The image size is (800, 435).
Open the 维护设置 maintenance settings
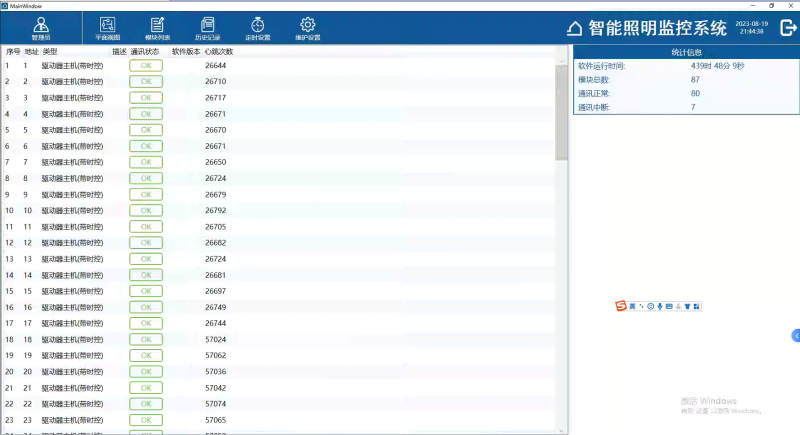pyautogui.click(x=308, y=27)
